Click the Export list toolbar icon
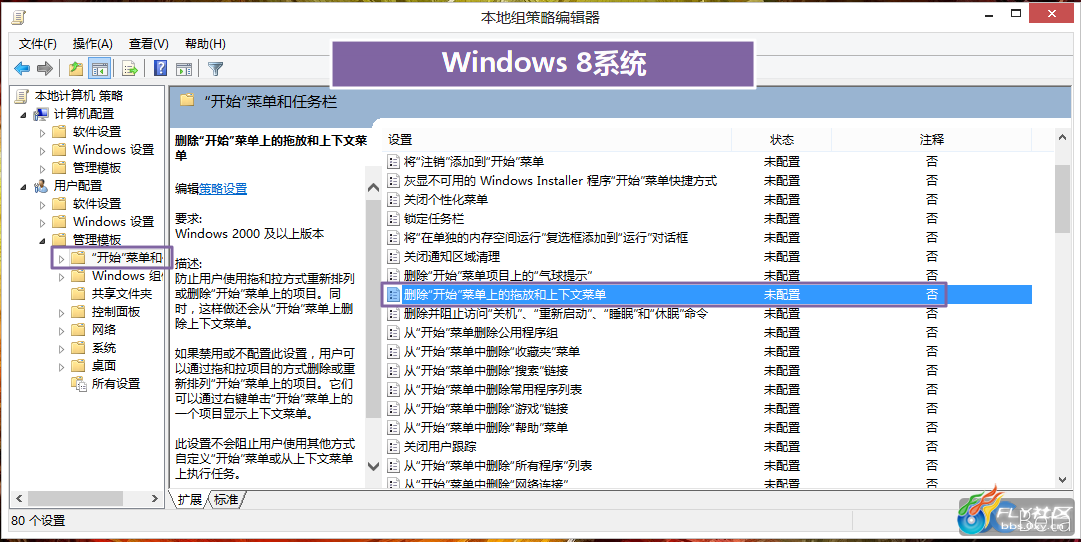Image resolution: width=1081 pixels, height=542 pixels. pos(130,68)
